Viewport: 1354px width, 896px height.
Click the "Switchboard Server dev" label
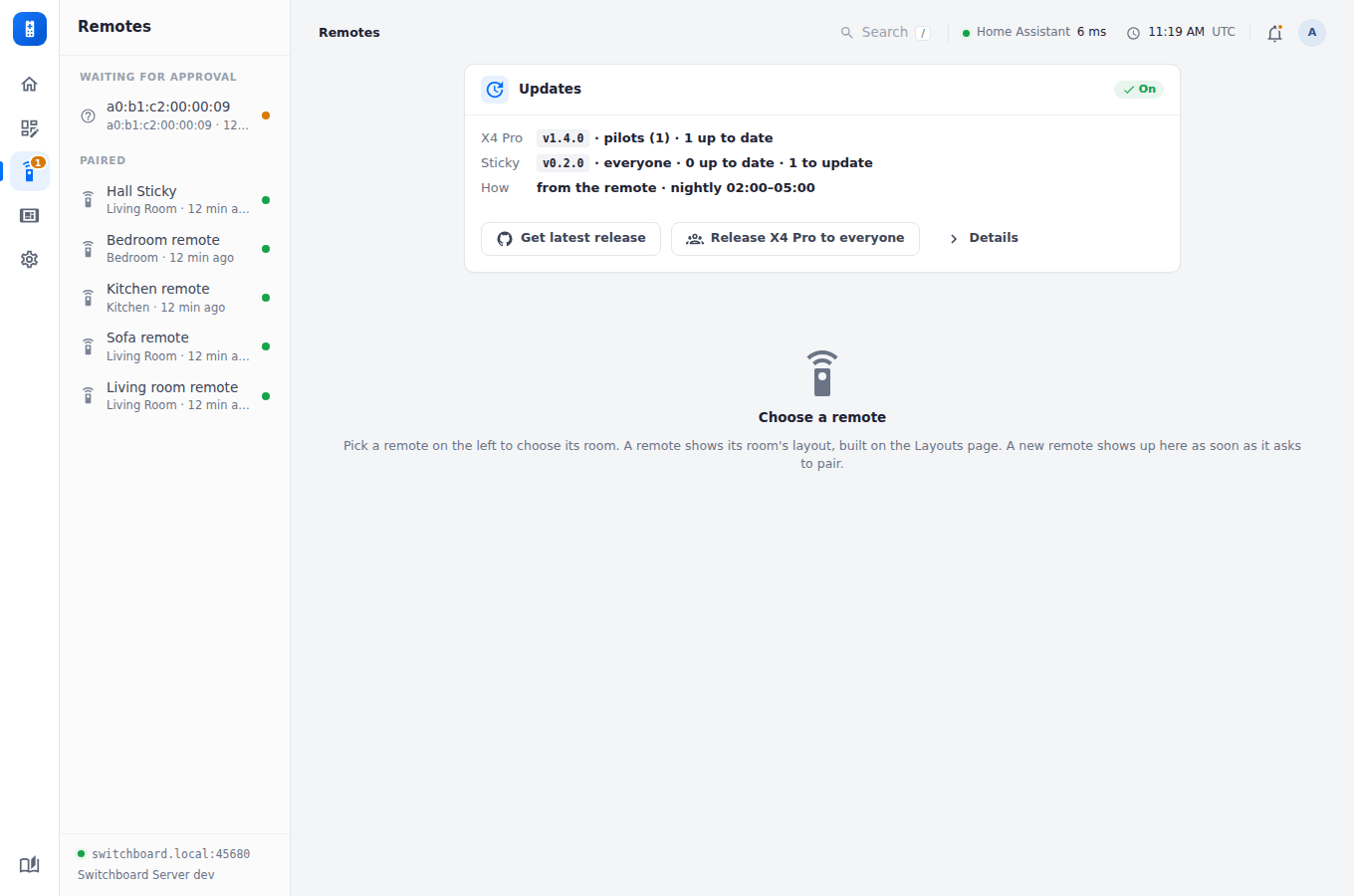click(146, 875)
